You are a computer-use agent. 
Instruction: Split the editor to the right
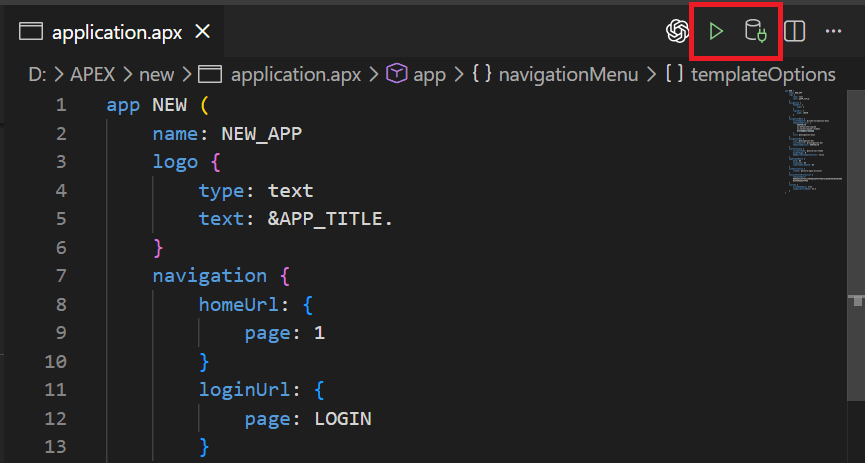(794, 31)
